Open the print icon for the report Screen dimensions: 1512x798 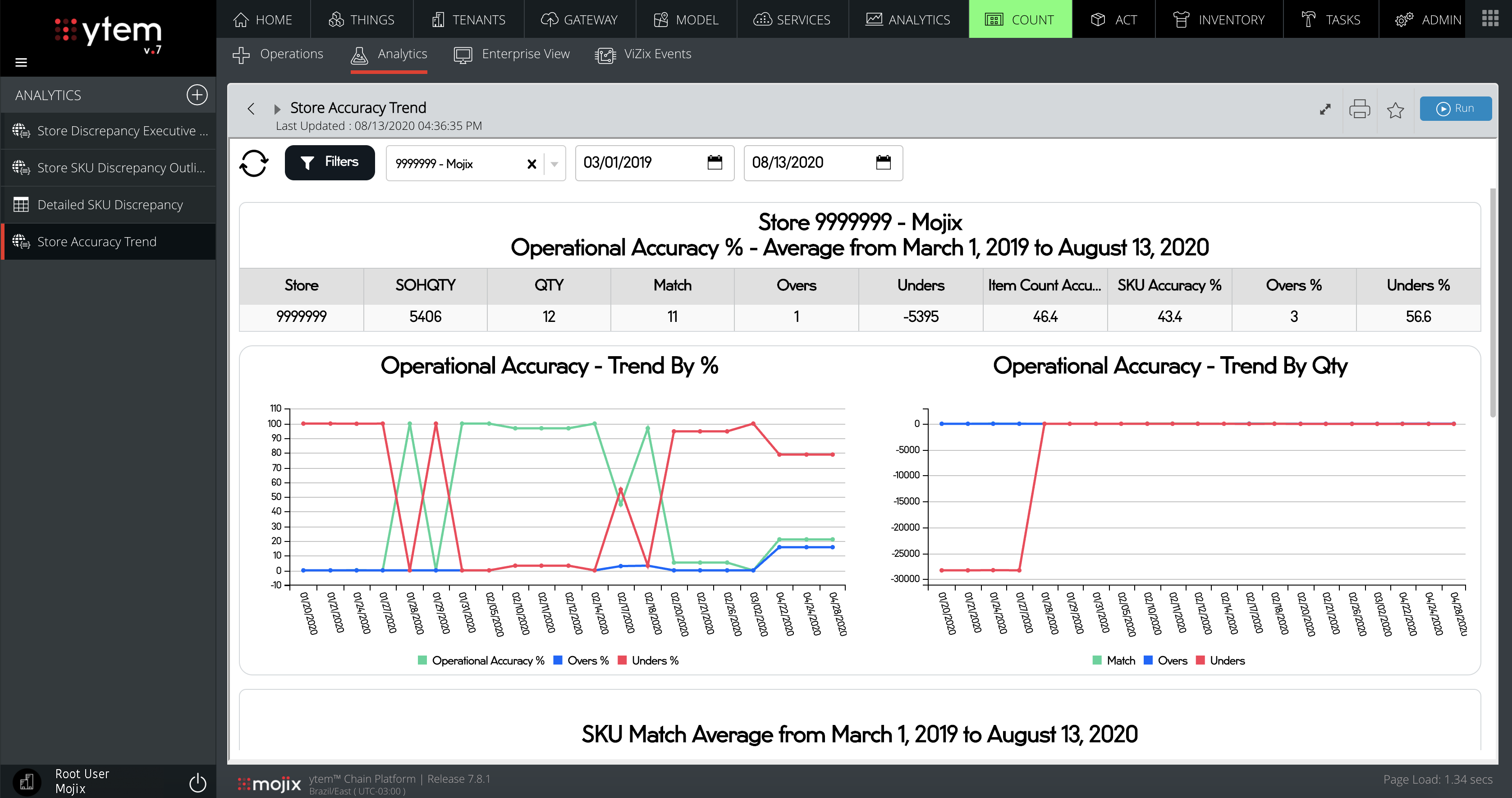tap(1361, 109)
